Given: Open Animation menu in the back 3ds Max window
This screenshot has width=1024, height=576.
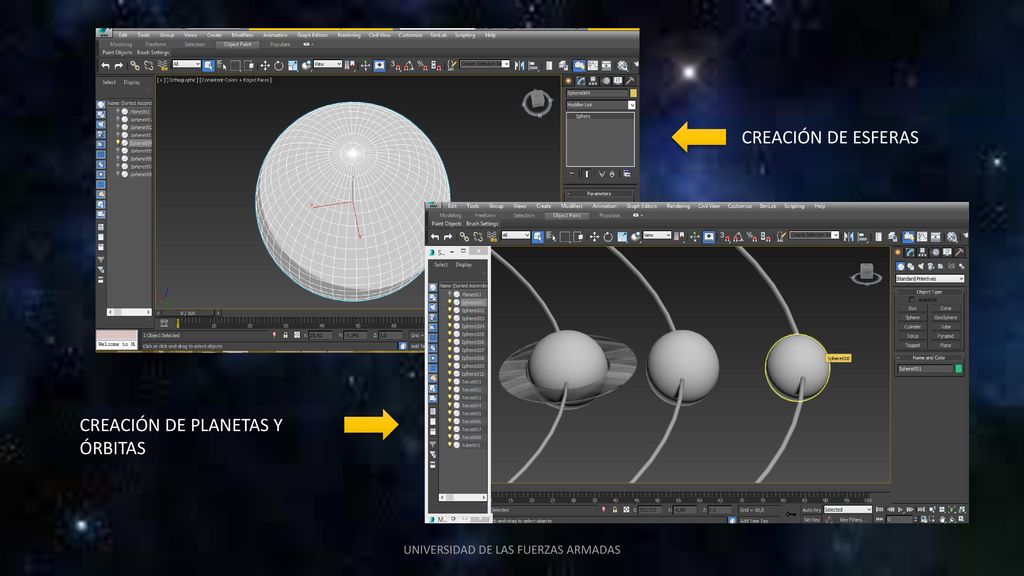Looking at the screenshot, I should click(x=275, y=35).
